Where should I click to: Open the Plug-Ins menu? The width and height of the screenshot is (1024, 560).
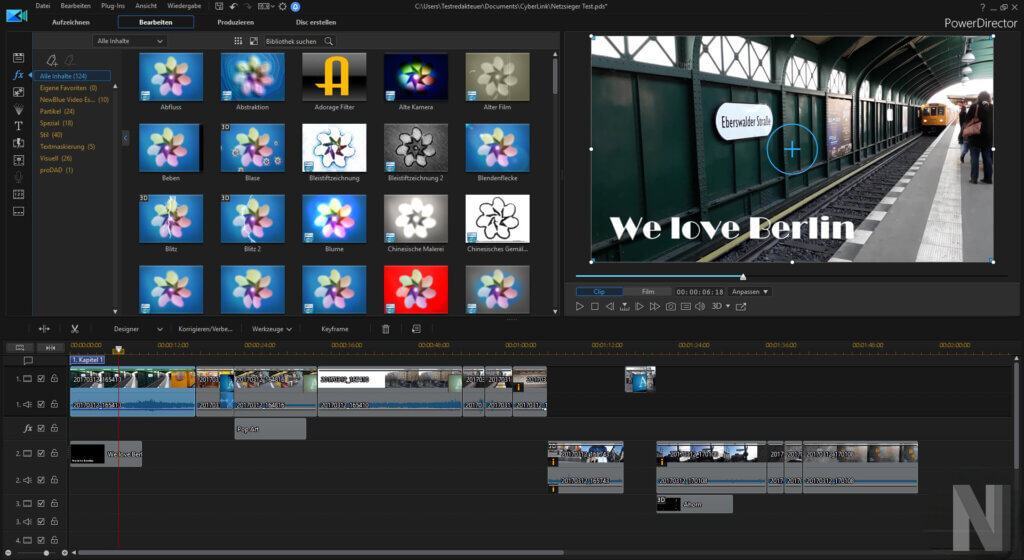[113, 6]
